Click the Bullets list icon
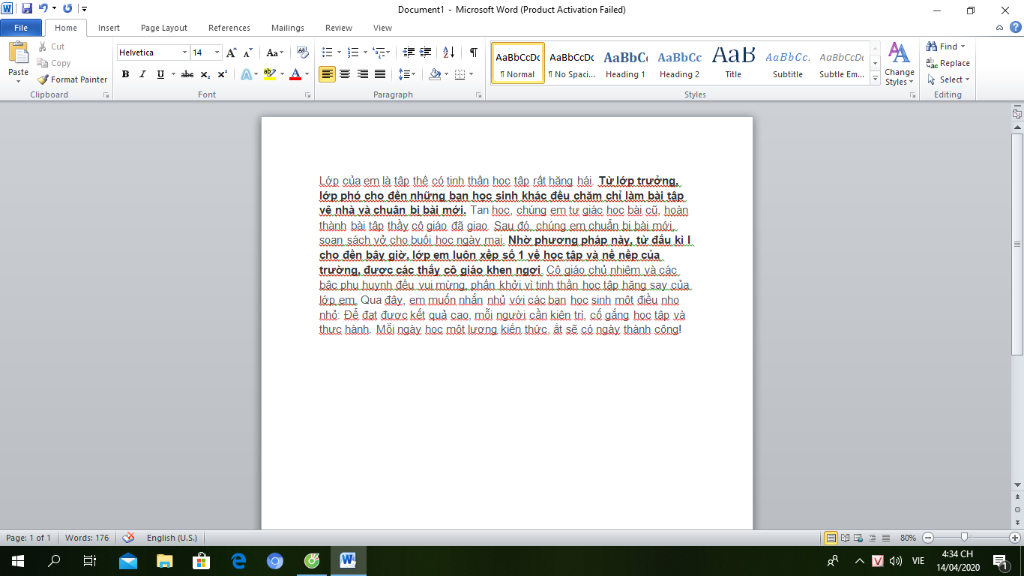 click(328, 52)
